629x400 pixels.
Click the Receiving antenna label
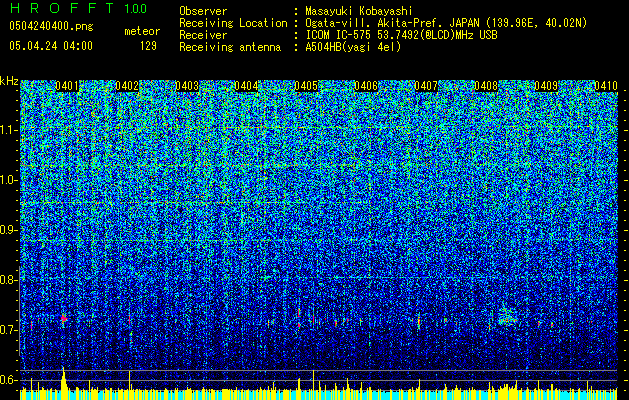(230, 47)
